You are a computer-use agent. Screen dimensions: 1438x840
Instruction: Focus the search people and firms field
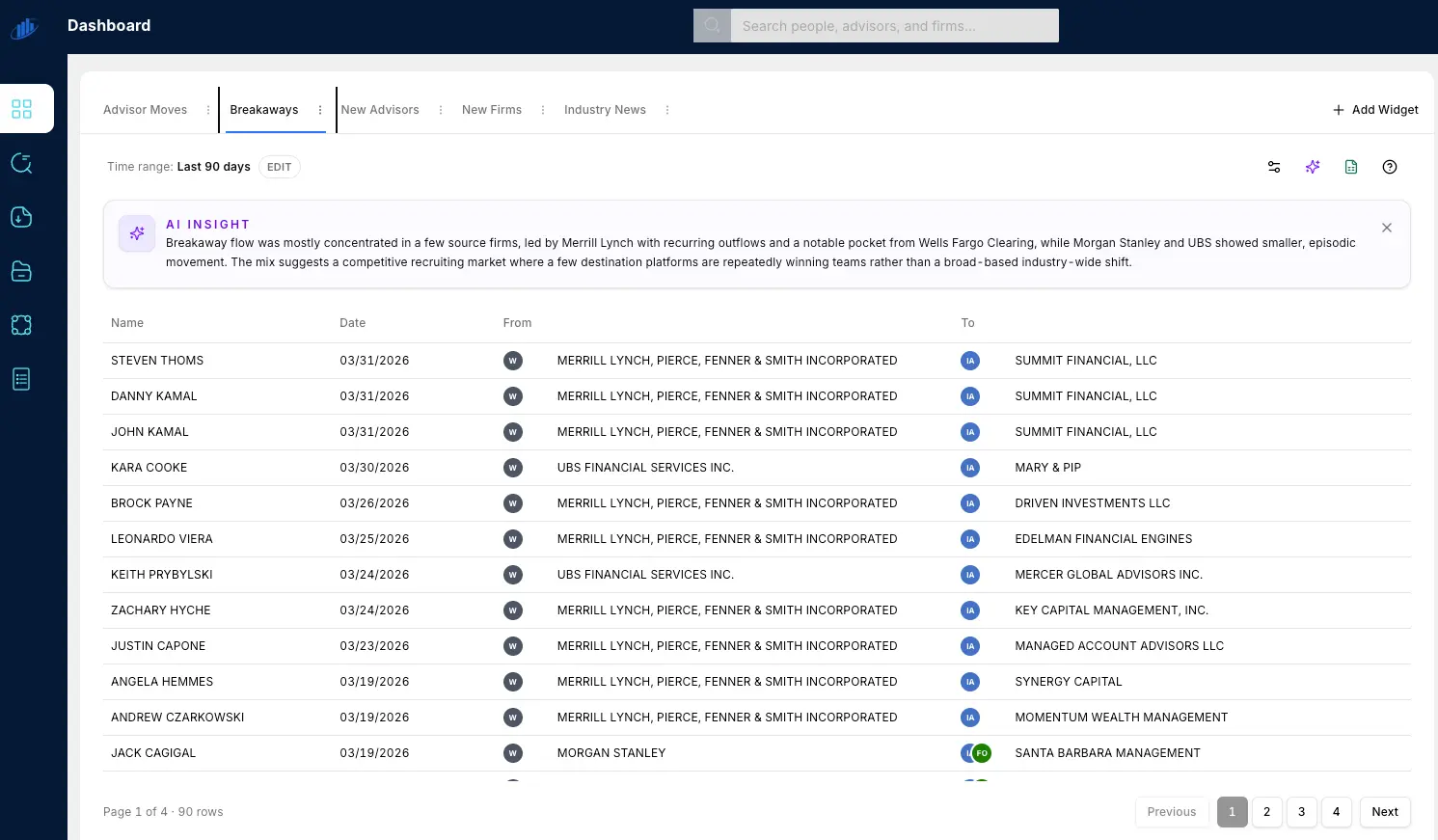(894, 26)
